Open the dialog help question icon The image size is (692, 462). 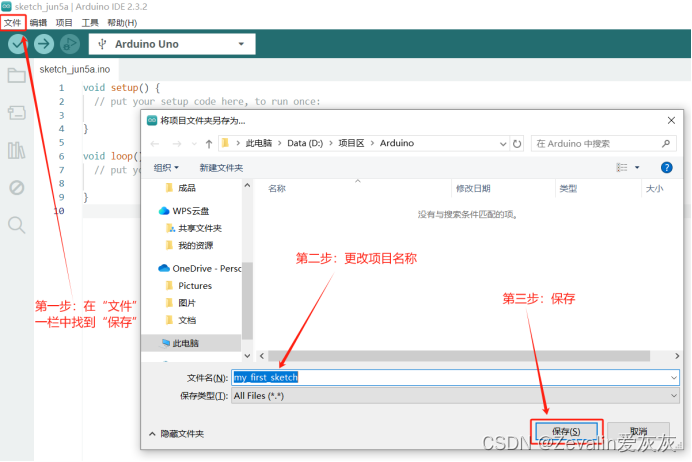[666, 168]
